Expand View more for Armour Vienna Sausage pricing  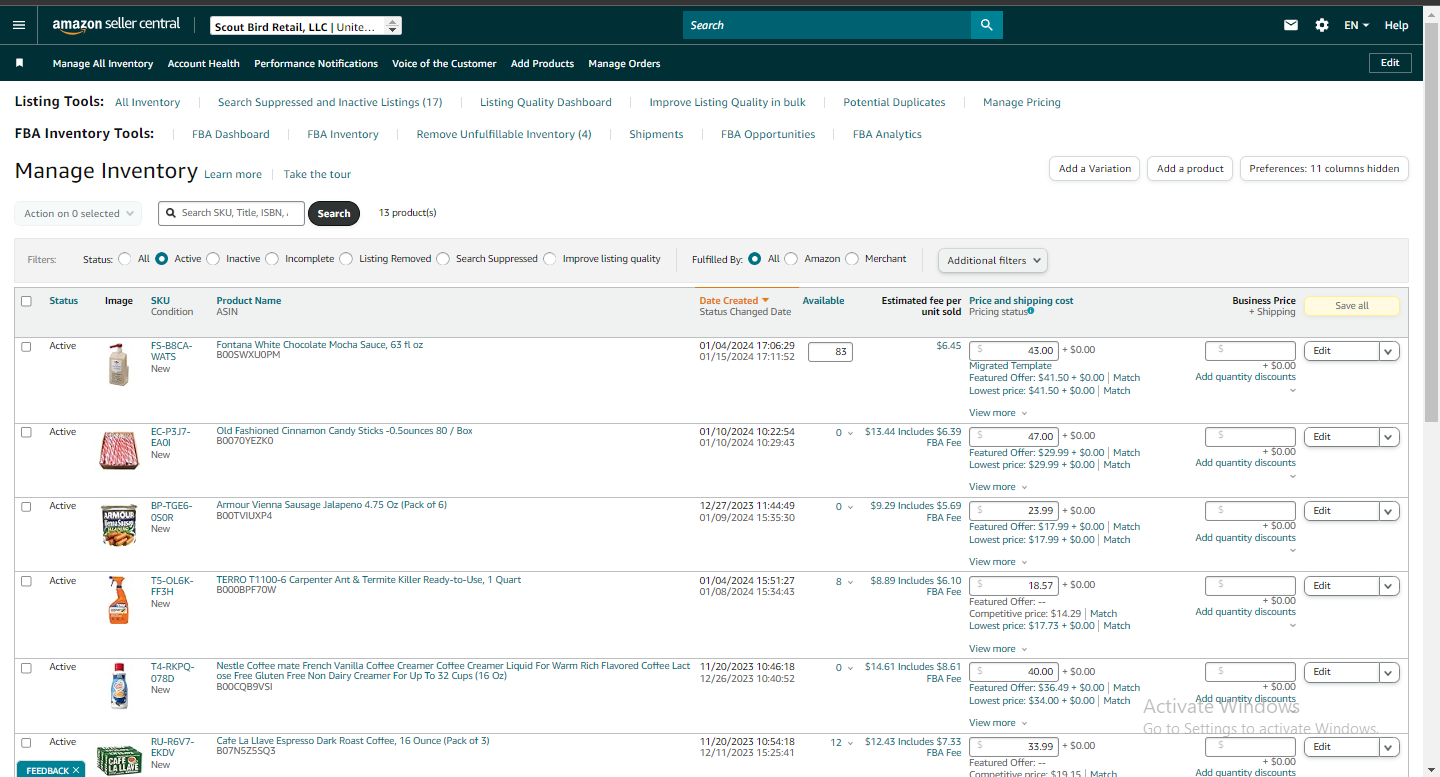997,562
